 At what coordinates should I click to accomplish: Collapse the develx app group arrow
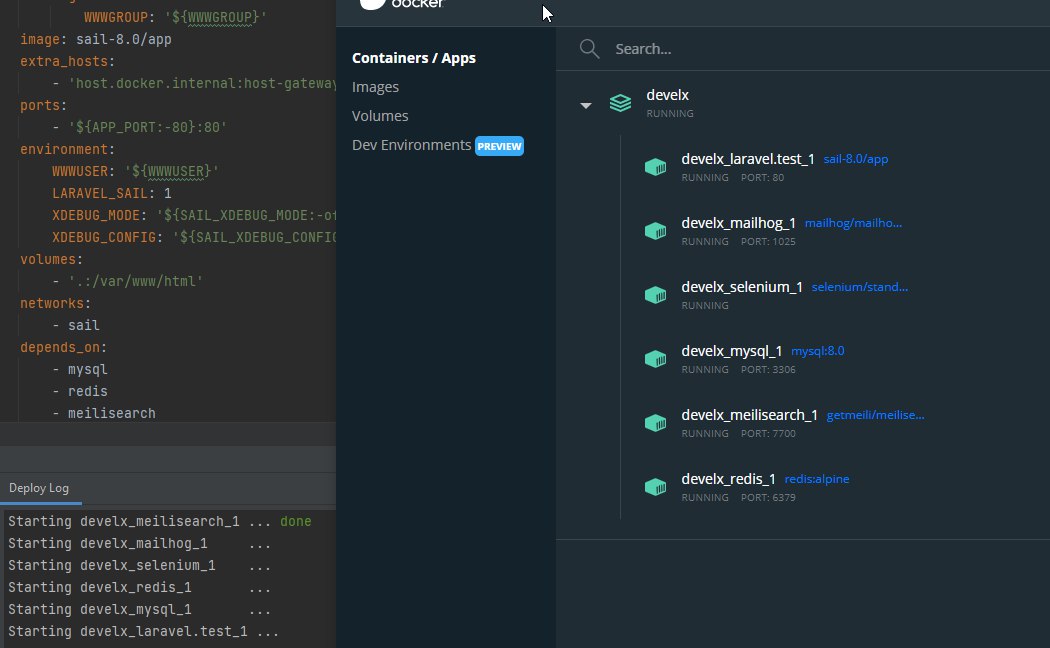tap(586, 105)
